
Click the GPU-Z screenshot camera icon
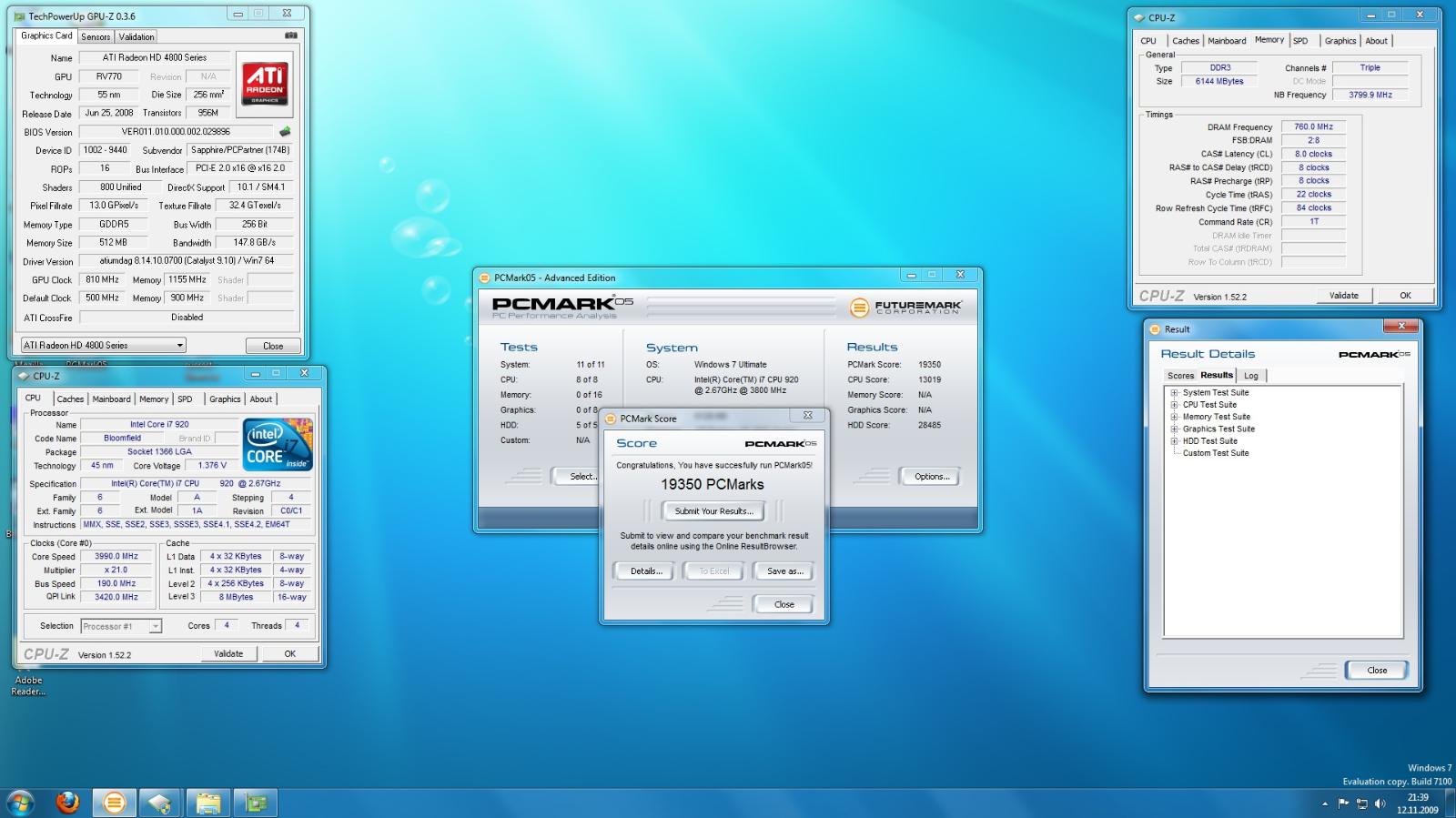291,35
